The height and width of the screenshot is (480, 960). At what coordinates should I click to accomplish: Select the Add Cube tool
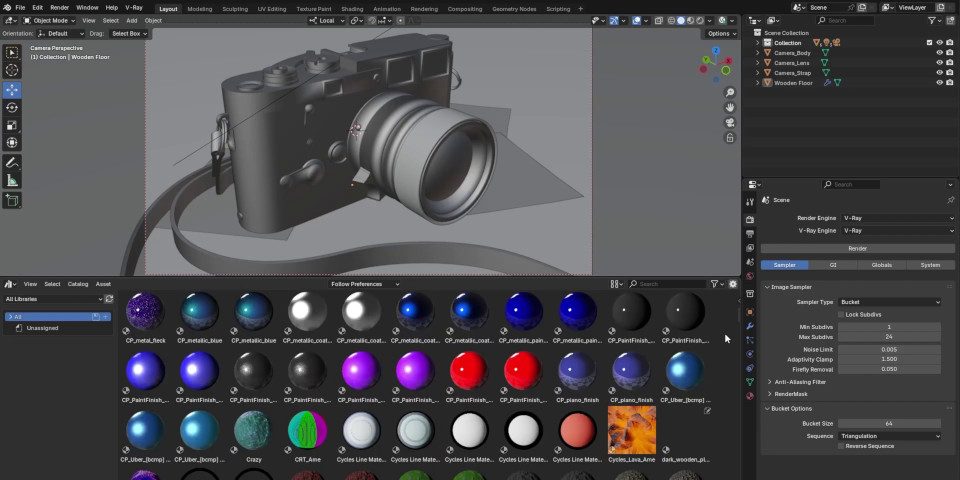pyautogui.click(x=12, y=200)
